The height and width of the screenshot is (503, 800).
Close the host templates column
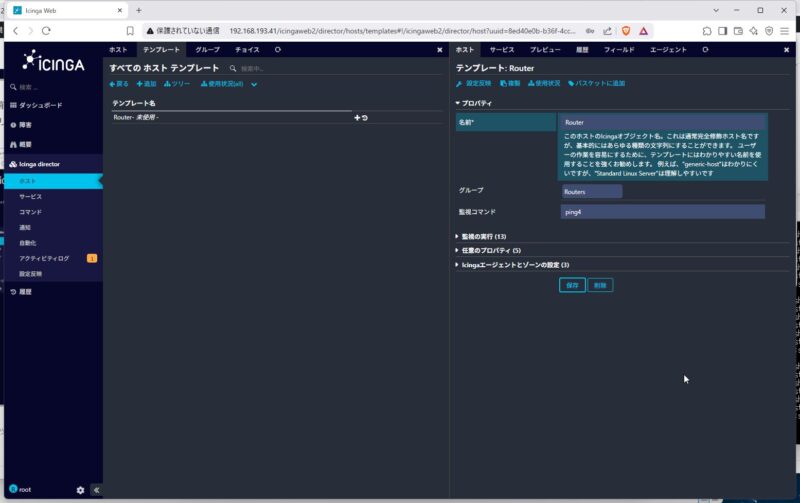[x=439, y=50]
